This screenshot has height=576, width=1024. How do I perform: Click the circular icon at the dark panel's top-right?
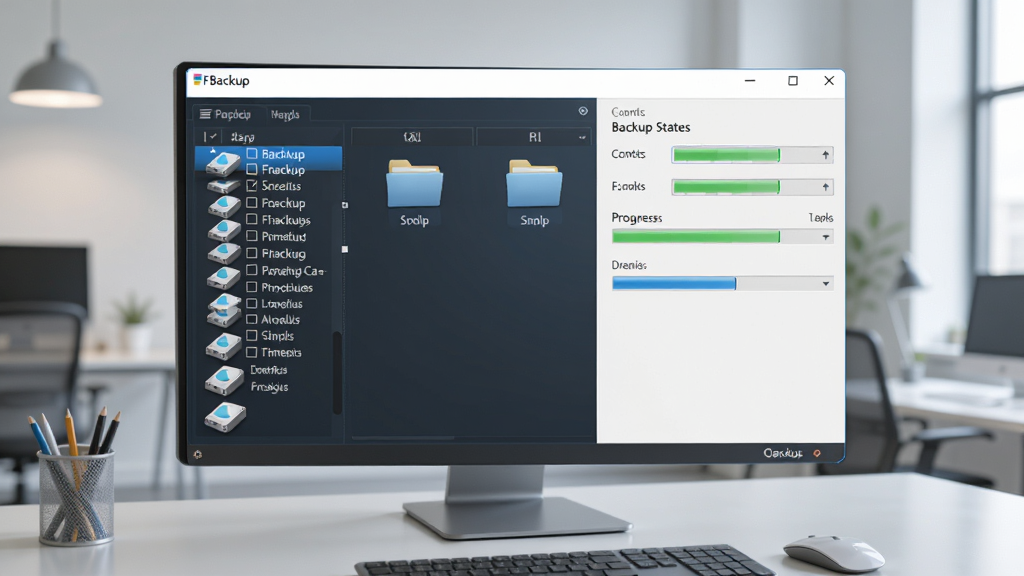[x=583, y=111]
